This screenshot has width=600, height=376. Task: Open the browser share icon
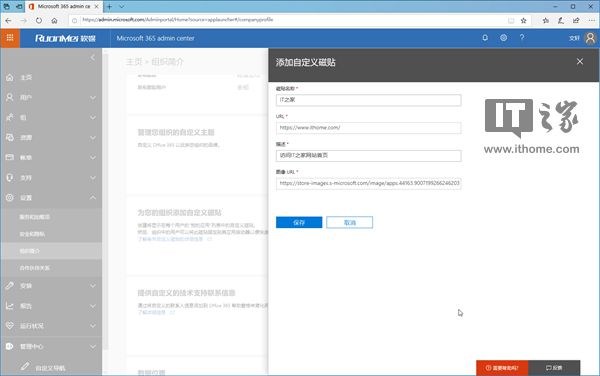point(576,20)
